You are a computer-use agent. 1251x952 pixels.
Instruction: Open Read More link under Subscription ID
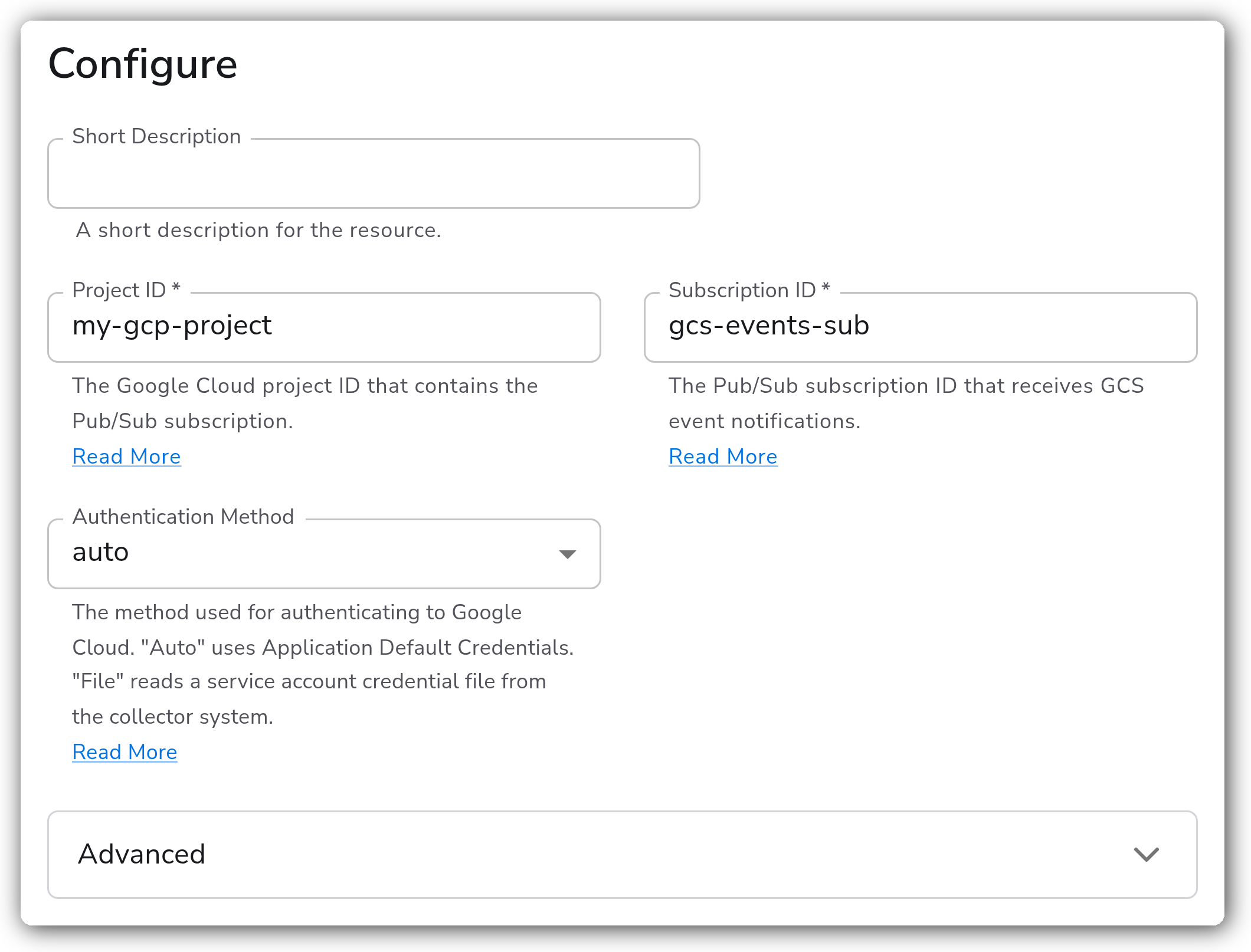(723, 457)
